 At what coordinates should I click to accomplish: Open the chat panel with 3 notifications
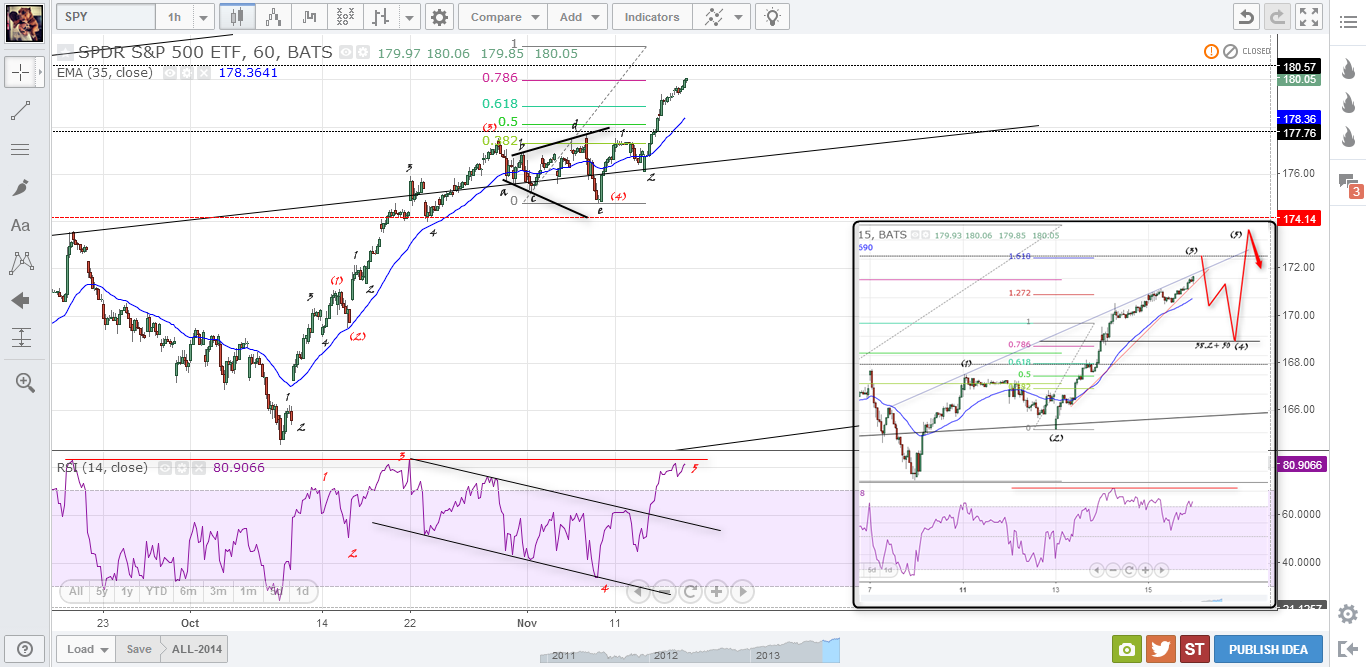(x=1350, y=184)
